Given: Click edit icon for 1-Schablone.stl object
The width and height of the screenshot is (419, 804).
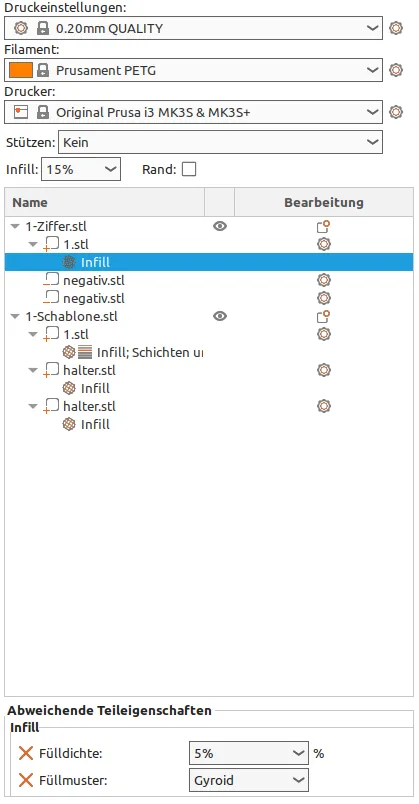Looking at the screenshot, I should point(323,316).
